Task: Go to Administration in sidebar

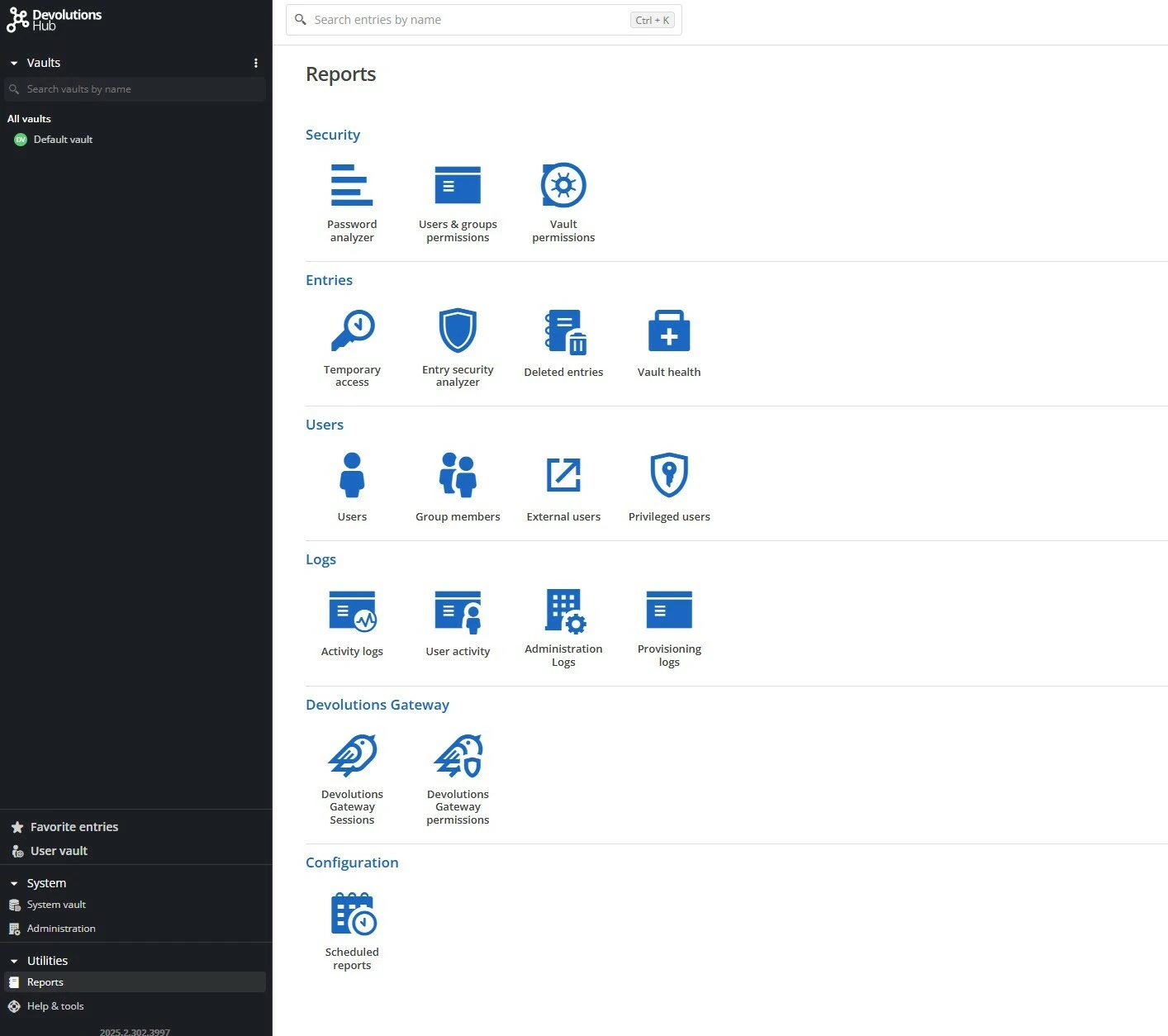Action: pos(52,929)
